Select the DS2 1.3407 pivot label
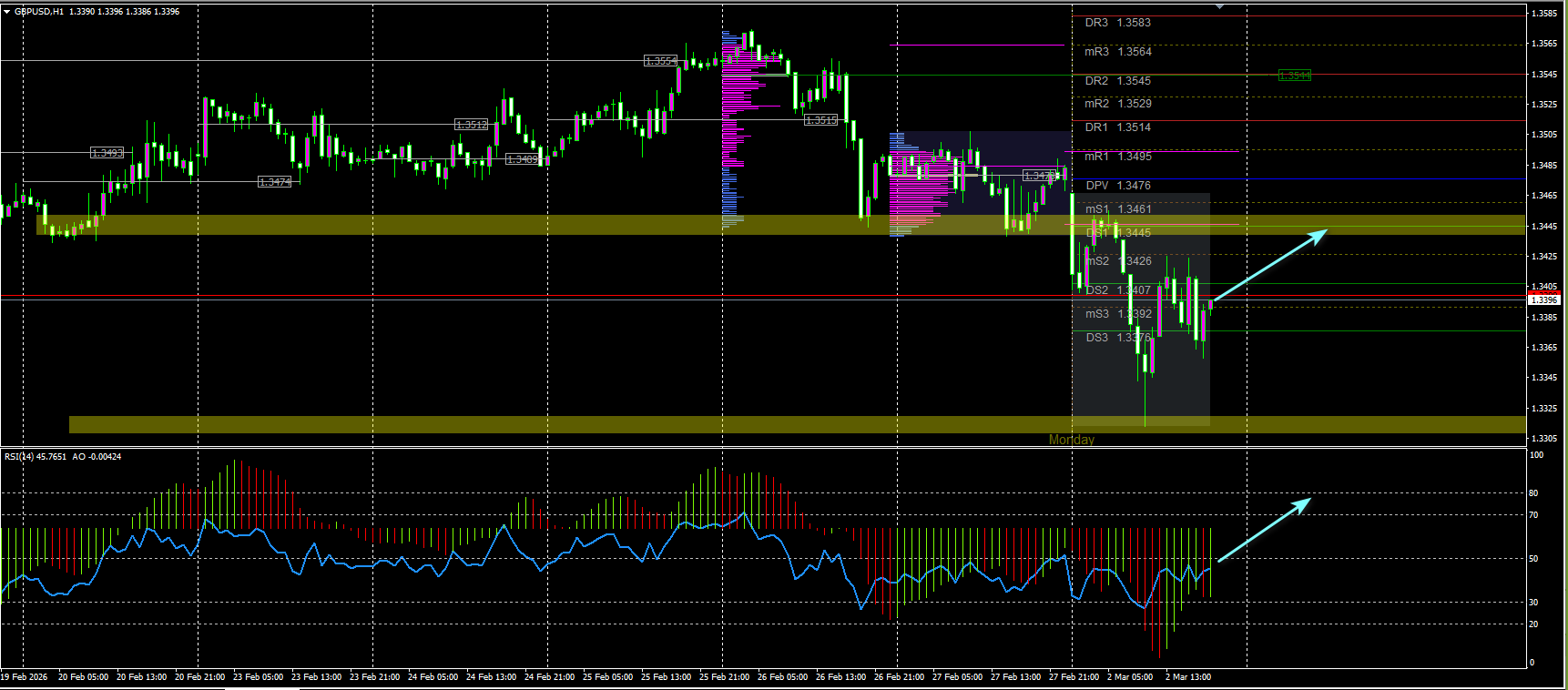 (1118, 290)
